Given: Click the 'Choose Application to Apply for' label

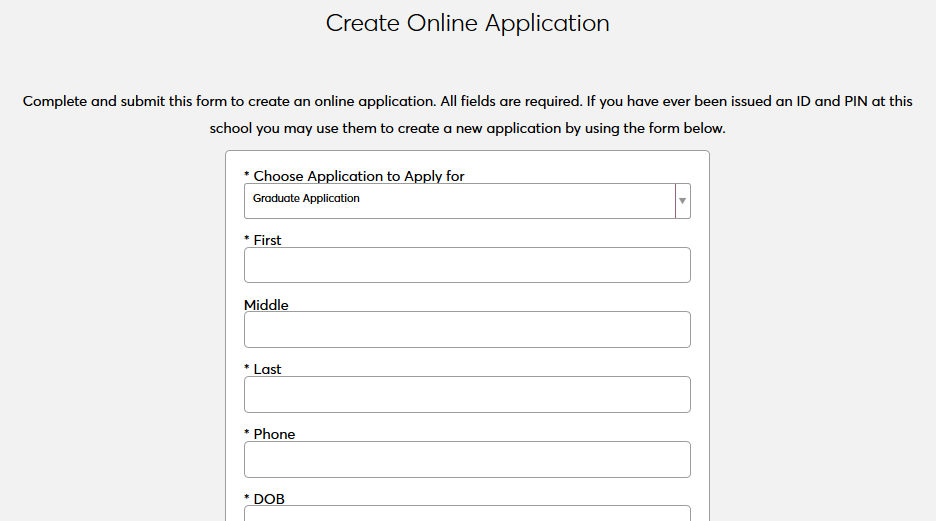Looking at the screenshot, I should tap(359, 176).
